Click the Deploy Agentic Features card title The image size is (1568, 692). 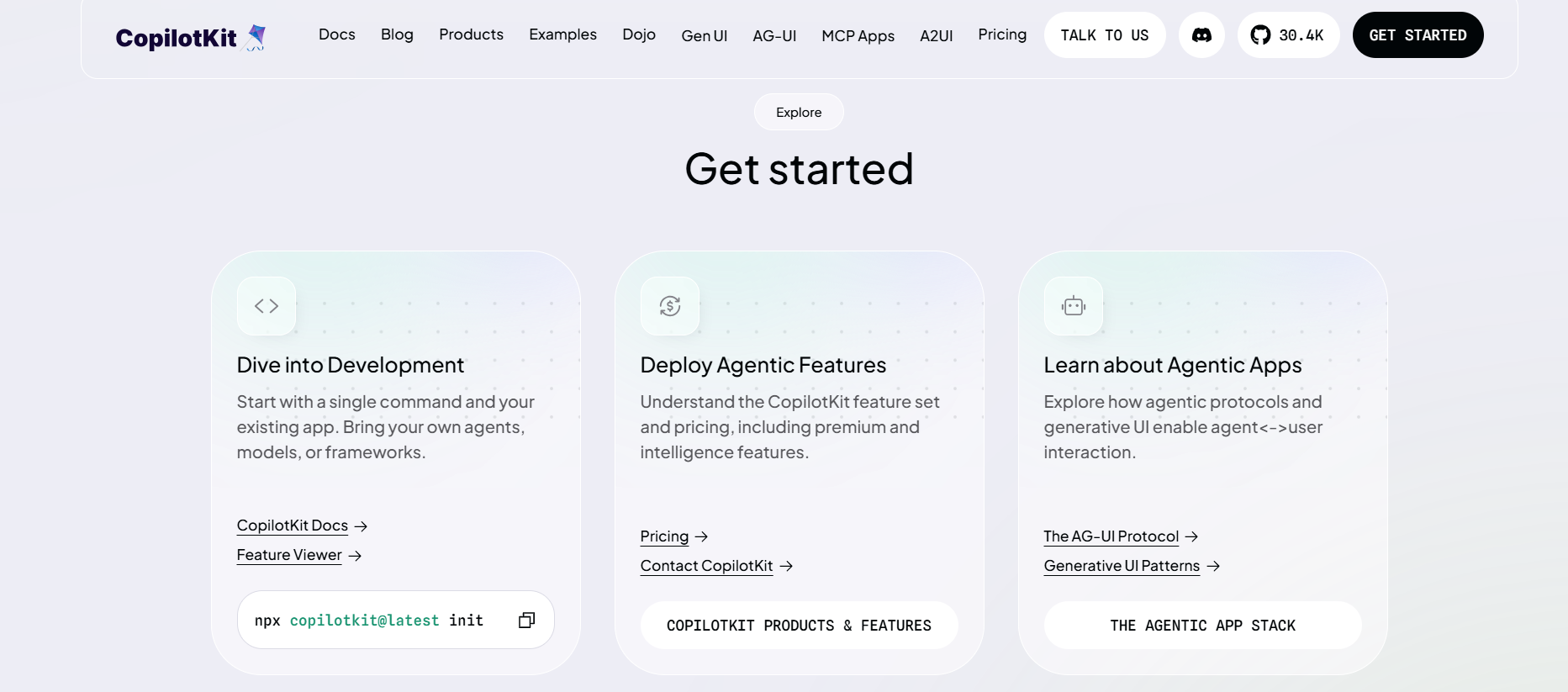pyautogui.click(x=763, y=365)
